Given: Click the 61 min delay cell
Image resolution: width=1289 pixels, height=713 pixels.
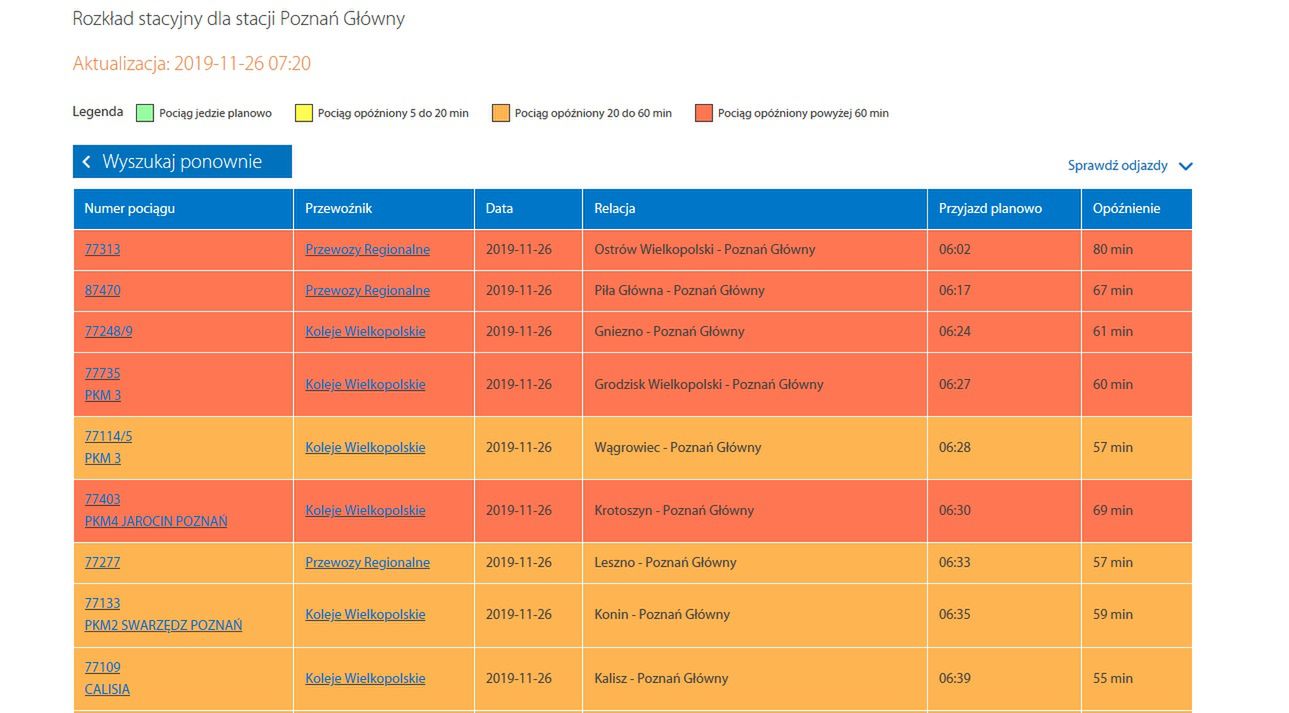Looking at the screenshot, I should (x=1137, y=332).
